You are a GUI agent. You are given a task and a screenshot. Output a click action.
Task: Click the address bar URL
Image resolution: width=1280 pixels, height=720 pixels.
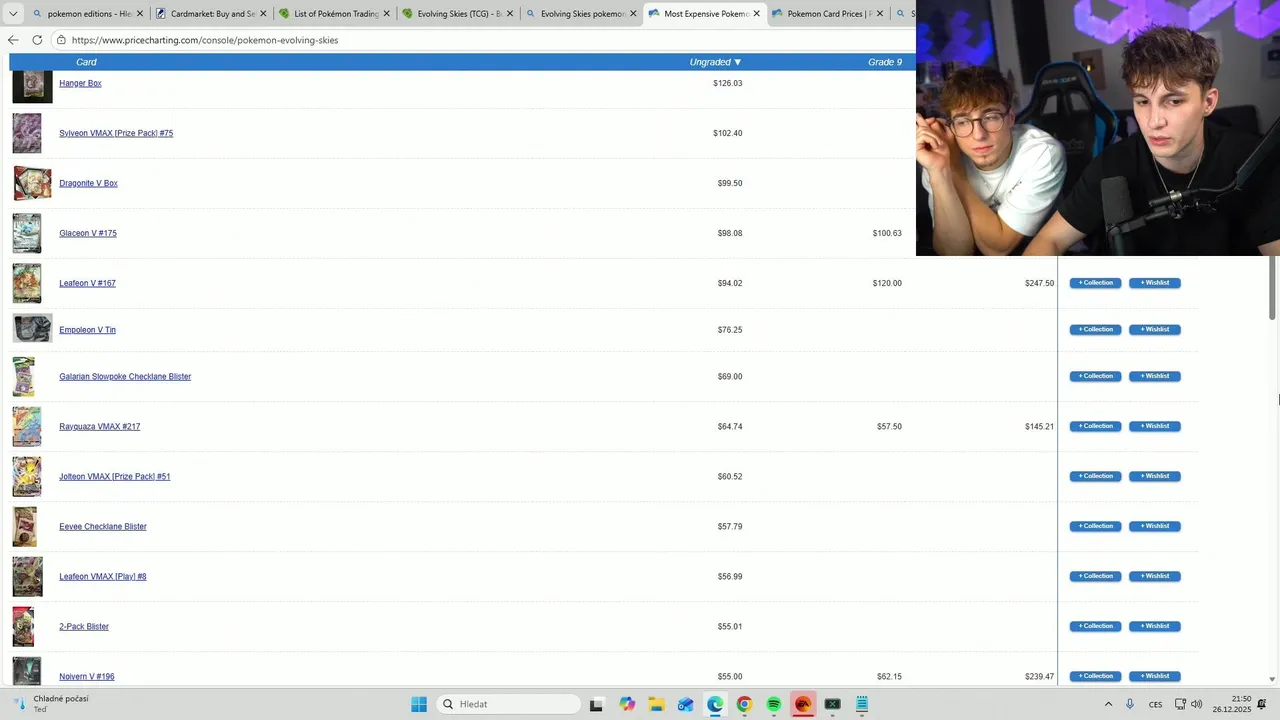click(x=205, y=40)
